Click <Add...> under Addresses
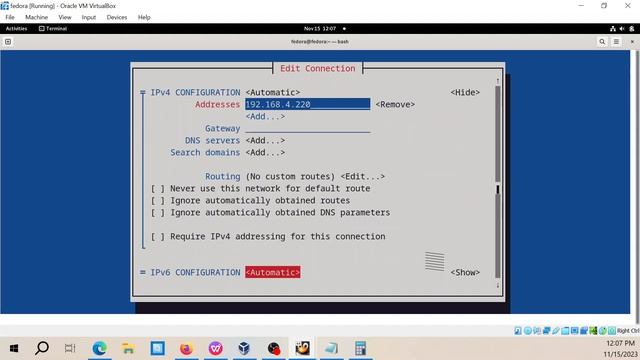The height and width of the screenshot is (360, 640). point(265,117)
